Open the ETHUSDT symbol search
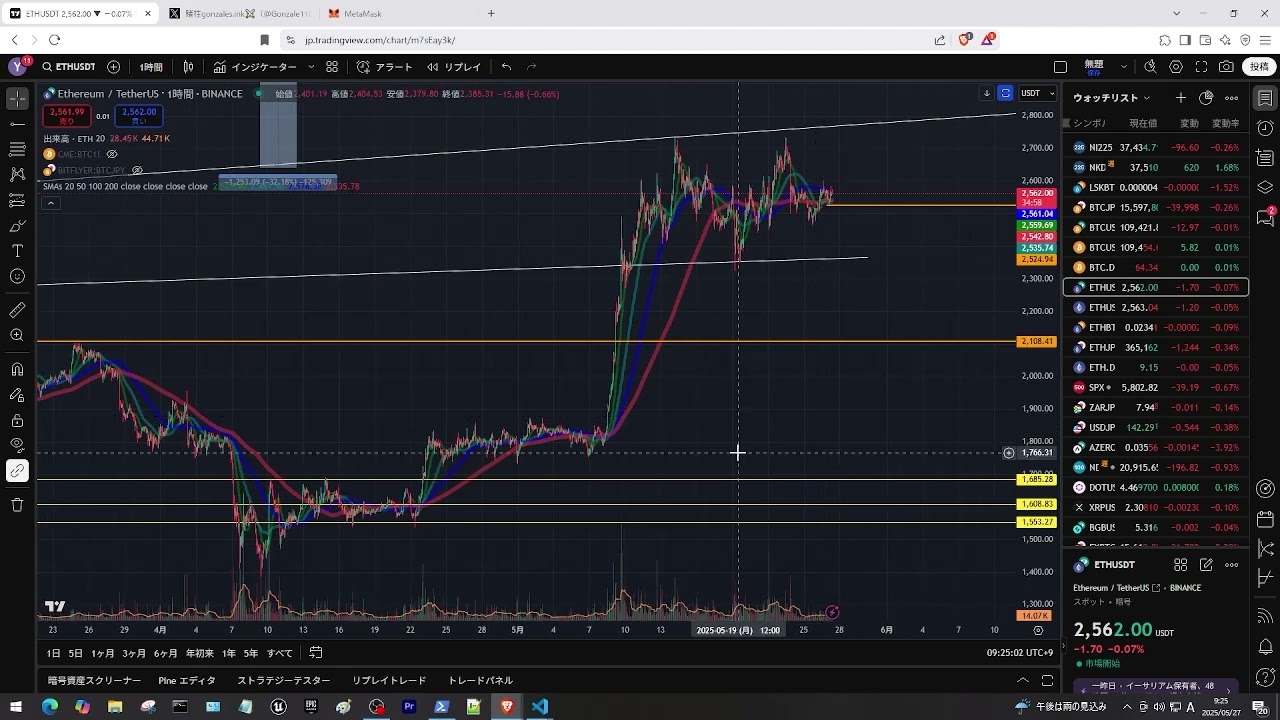Screen dimensions: 1280x720 (x=69, y=67)
